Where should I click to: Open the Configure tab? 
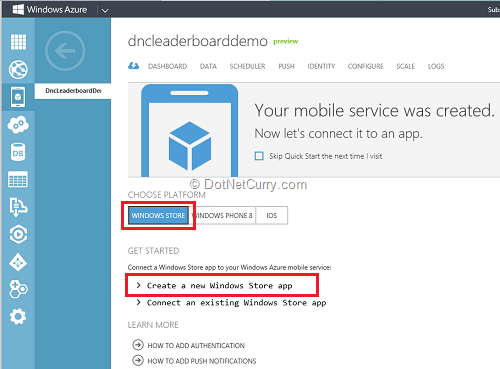[x=366, y=66]
